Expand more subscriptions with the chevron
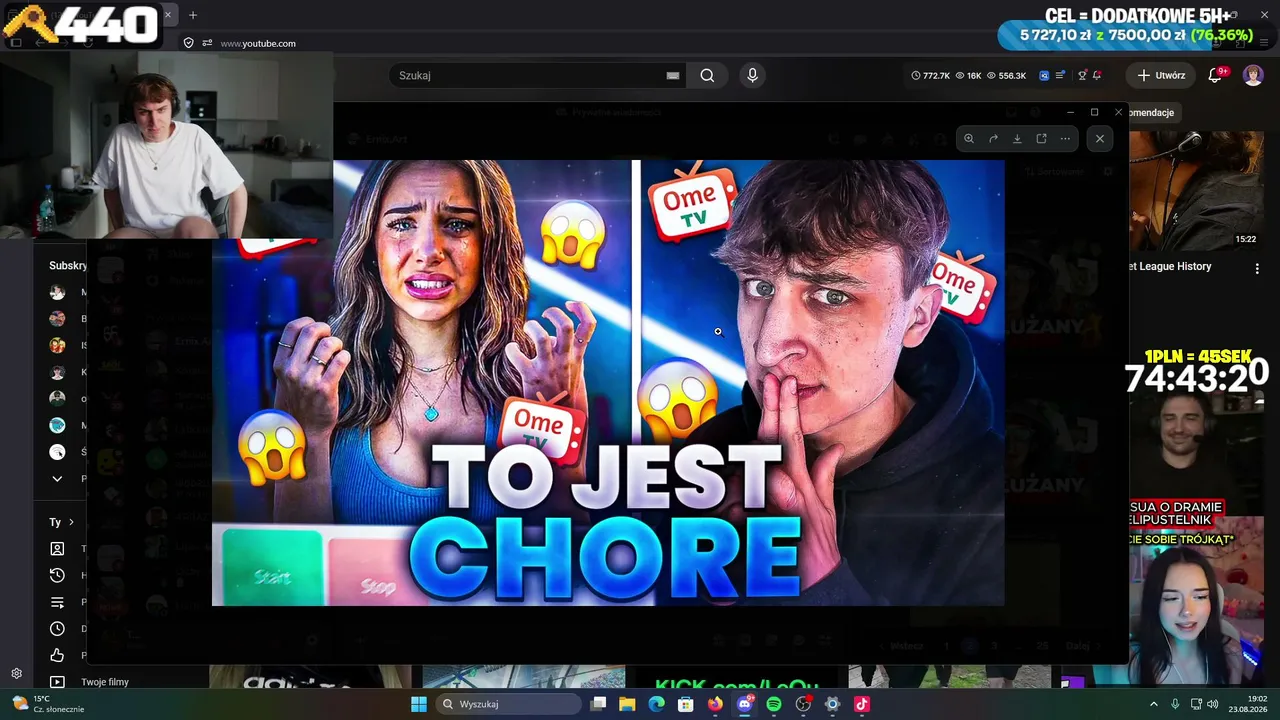Screen dimensions: 1280x720 tap(57, 479)
